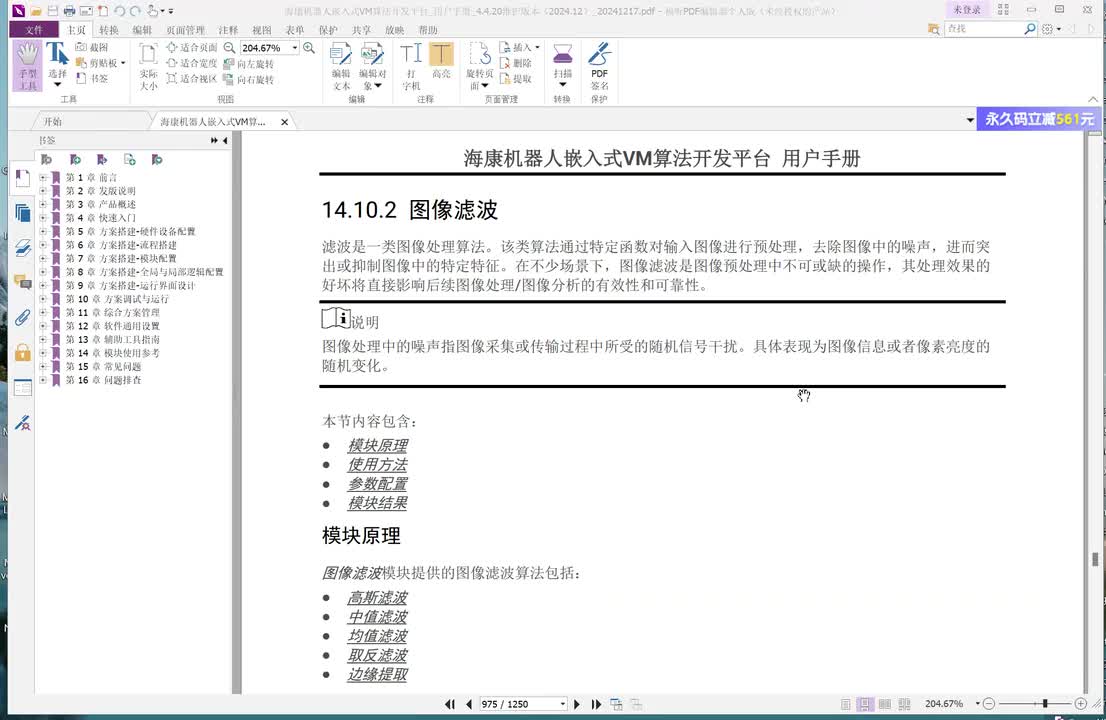This screenshot has height=720, width=1106.
Task: Open Edit Text (编辑文本) tool
Action: [341, 66]
